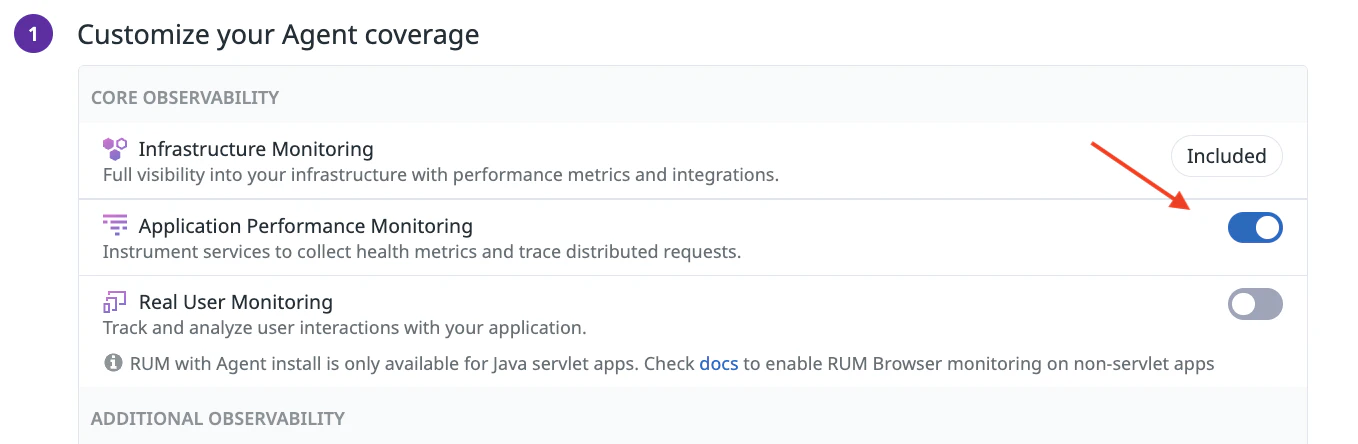Select the Application Performance Monitoring title
This screenshot has width=1358, height=444.
(x=306, y=226)
